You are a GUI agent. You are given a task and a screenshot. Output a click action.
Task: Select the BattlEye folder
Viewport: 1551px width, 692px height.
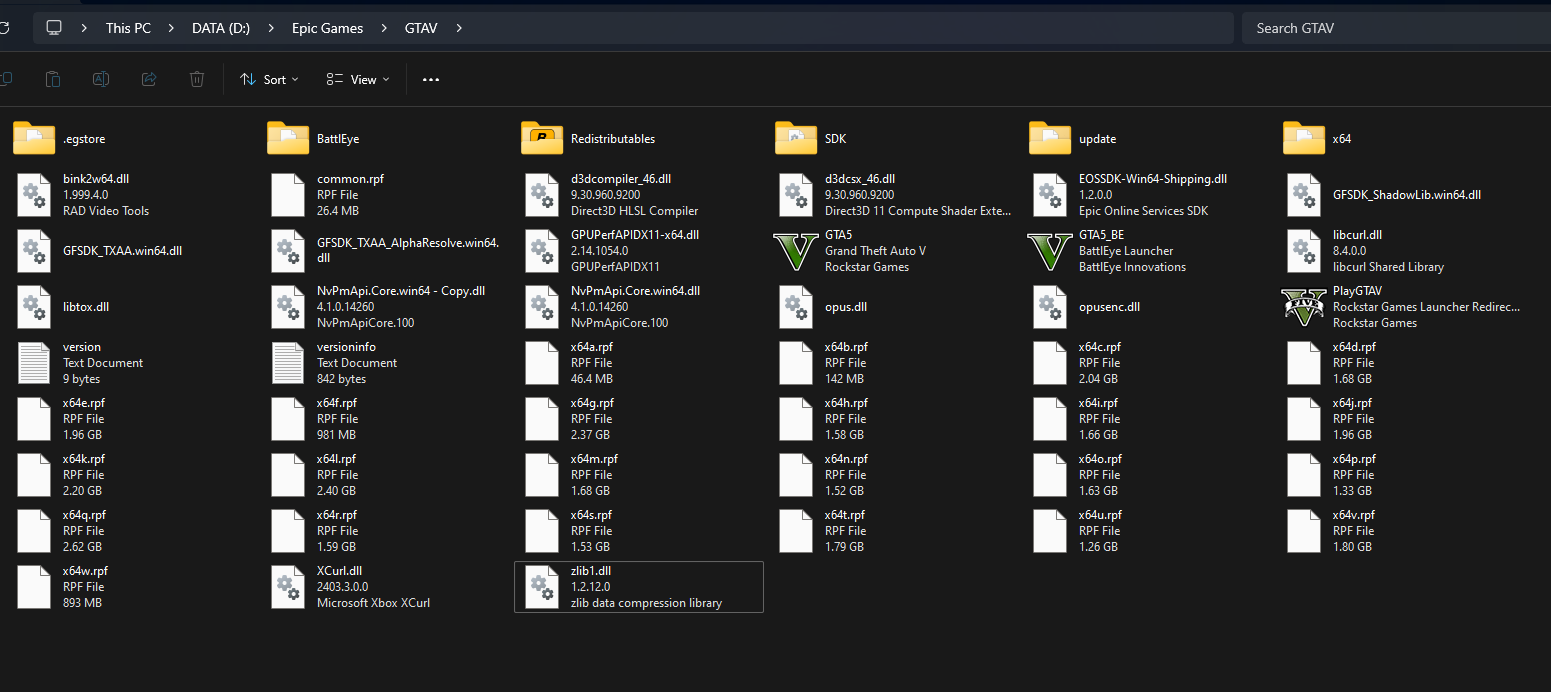pyautogui.click(x=288, y=139)
